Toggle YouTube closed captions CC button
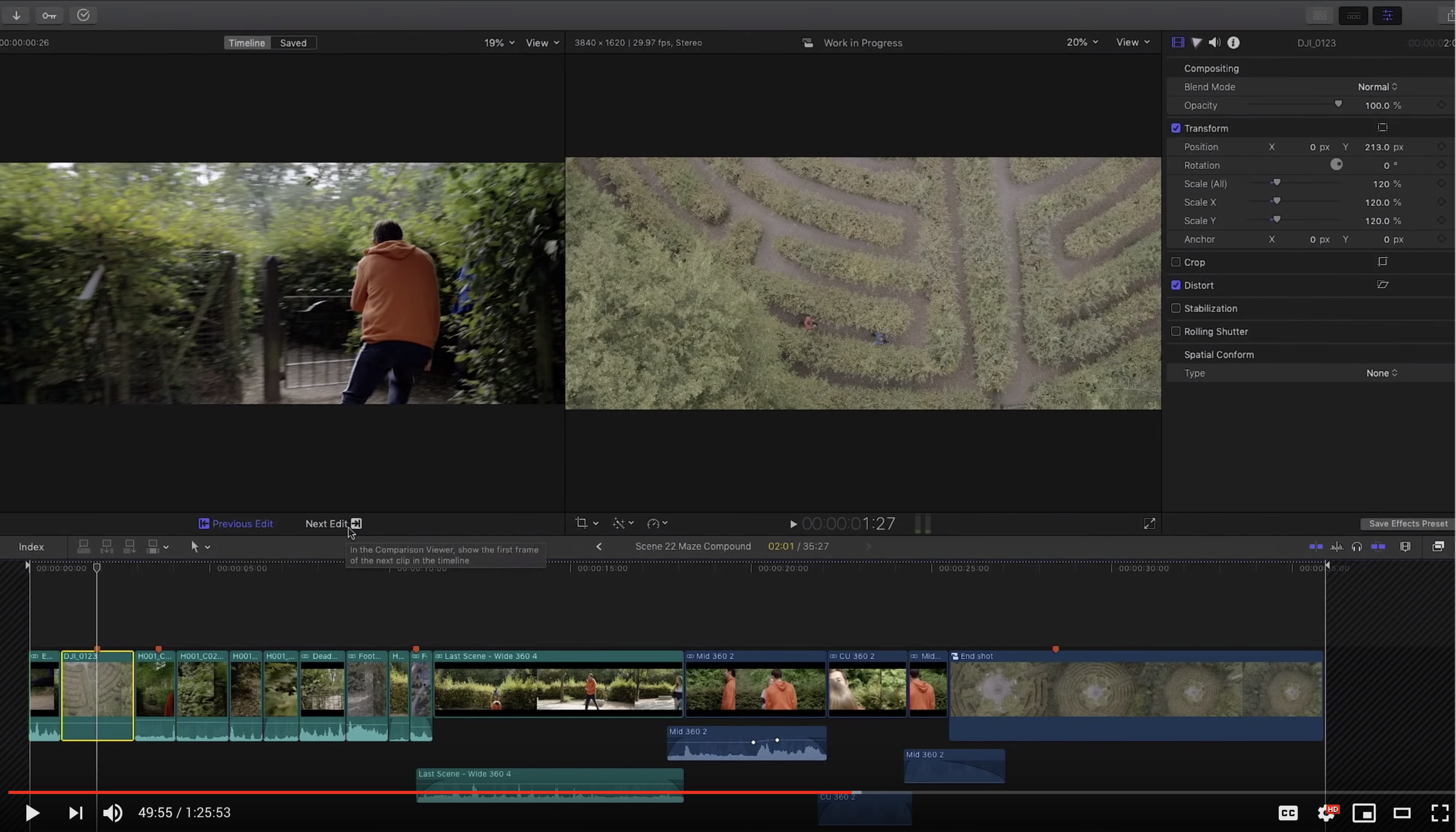Screen dimensions: 1456x832 1288,813
